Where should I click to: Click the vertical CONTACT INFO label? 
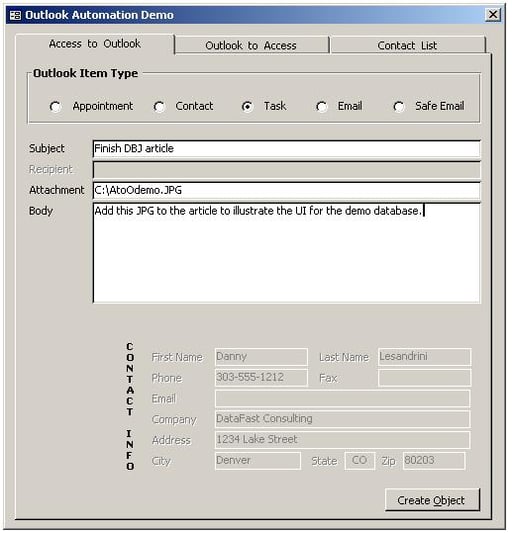click(130, 407)
